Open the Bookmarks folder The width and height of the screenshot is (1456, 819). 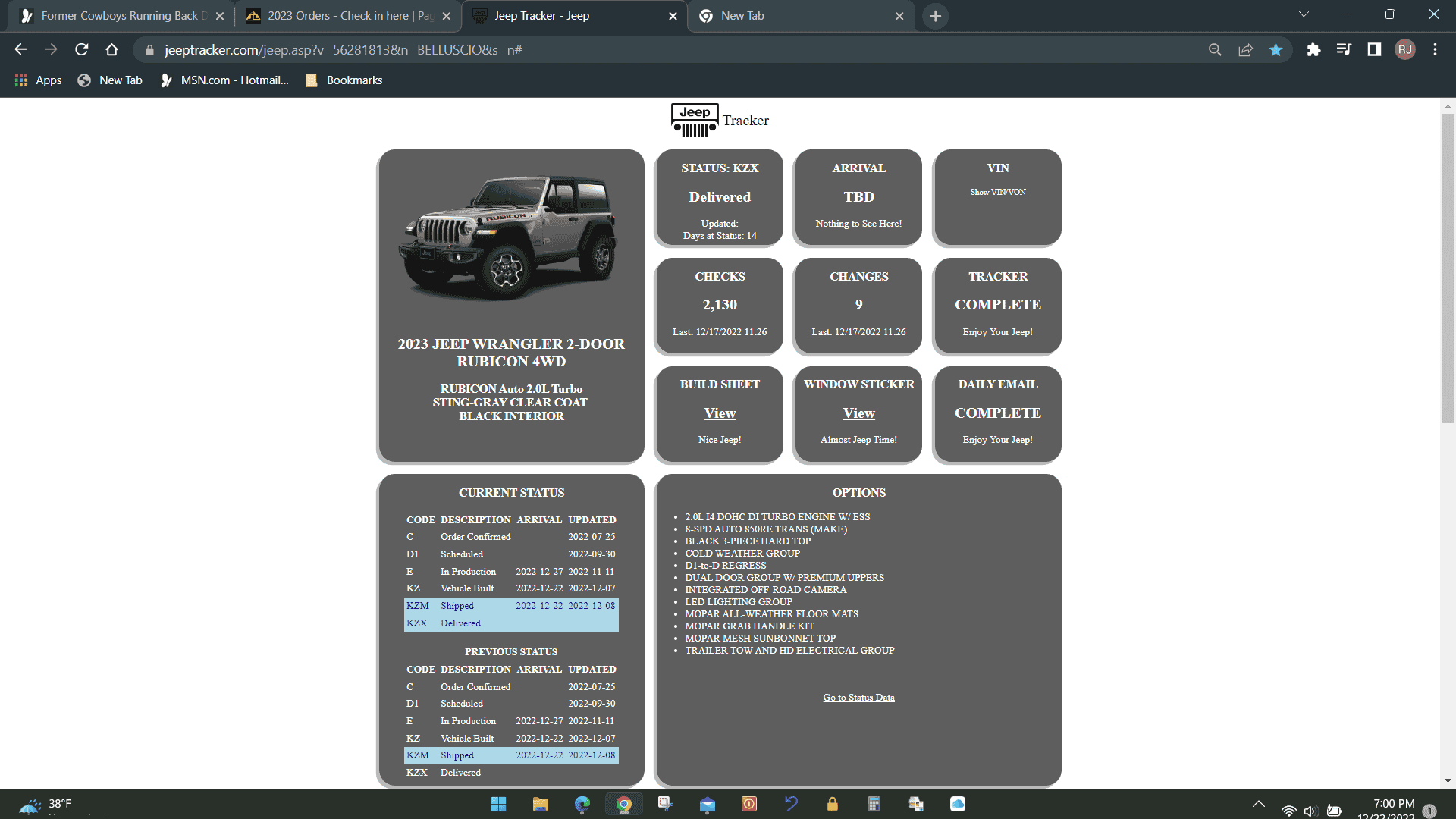(x=344, y=80)
